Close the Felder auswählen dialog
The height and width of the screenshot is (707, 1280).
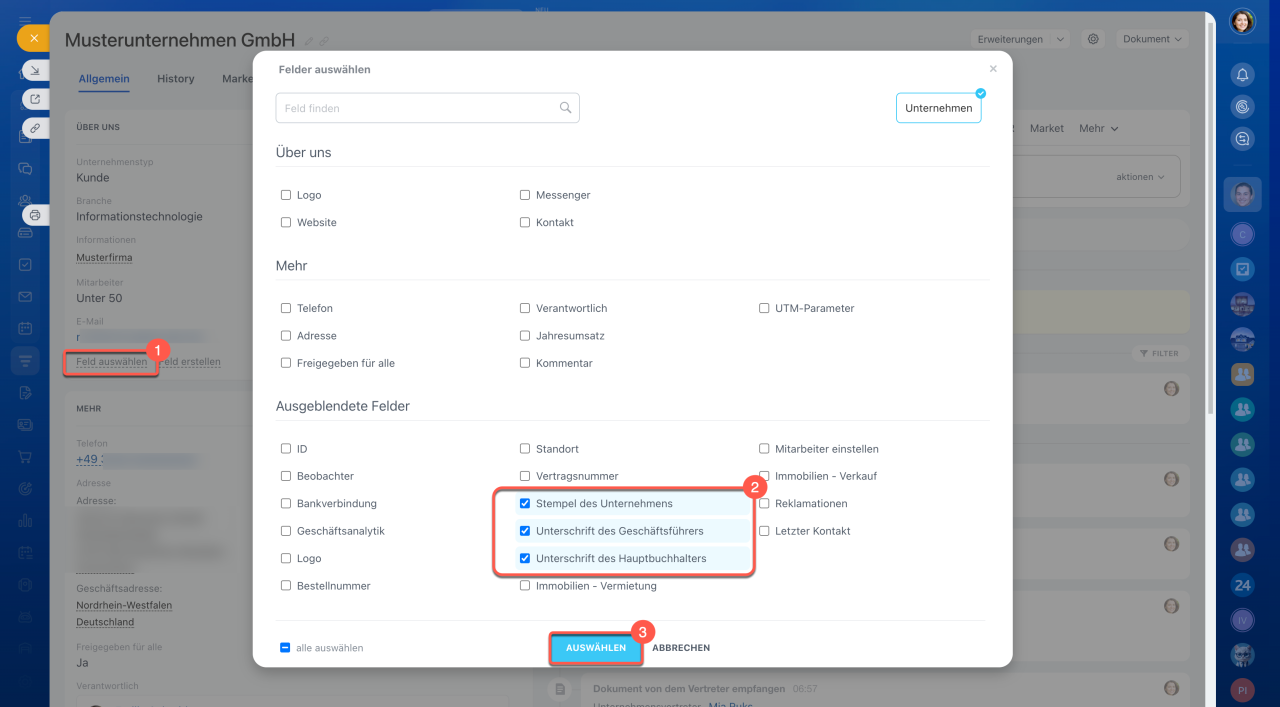click(x=993, y=69)
